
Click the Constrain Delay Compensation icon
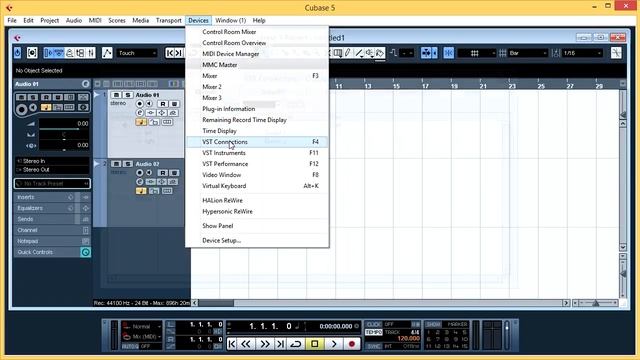32,53
